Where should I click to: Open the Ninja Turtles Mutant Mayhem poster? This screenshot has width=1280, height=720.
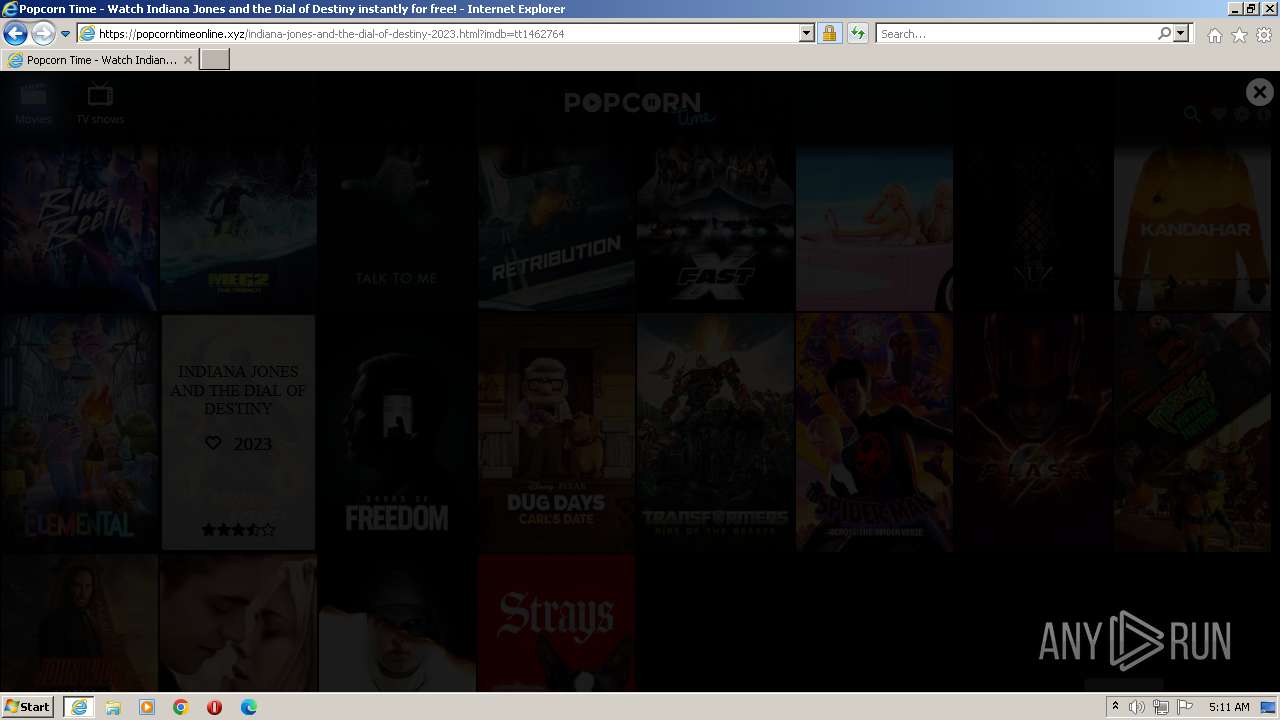coord(1192,432)
